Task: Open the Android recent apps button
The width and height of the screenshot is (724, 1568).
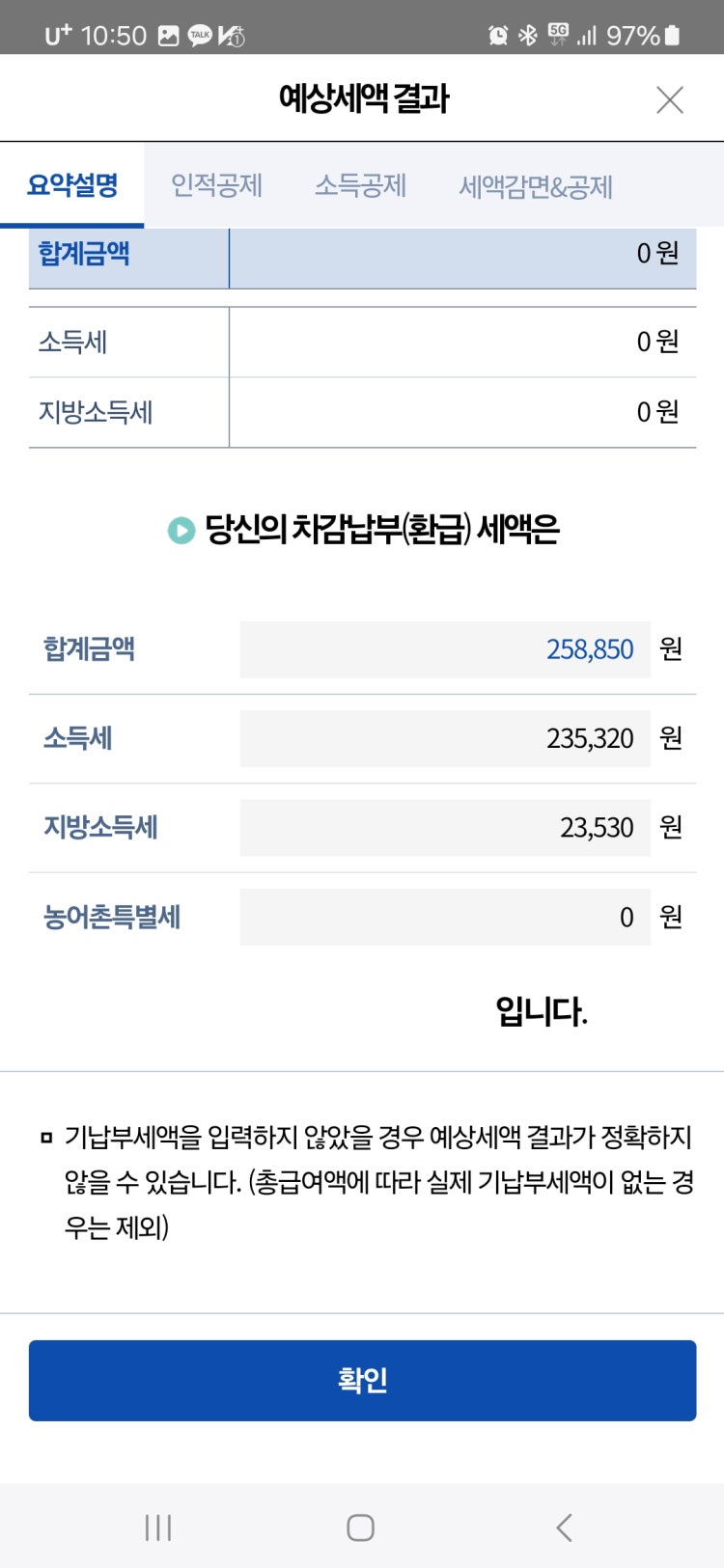Action: pos(157,1527)
